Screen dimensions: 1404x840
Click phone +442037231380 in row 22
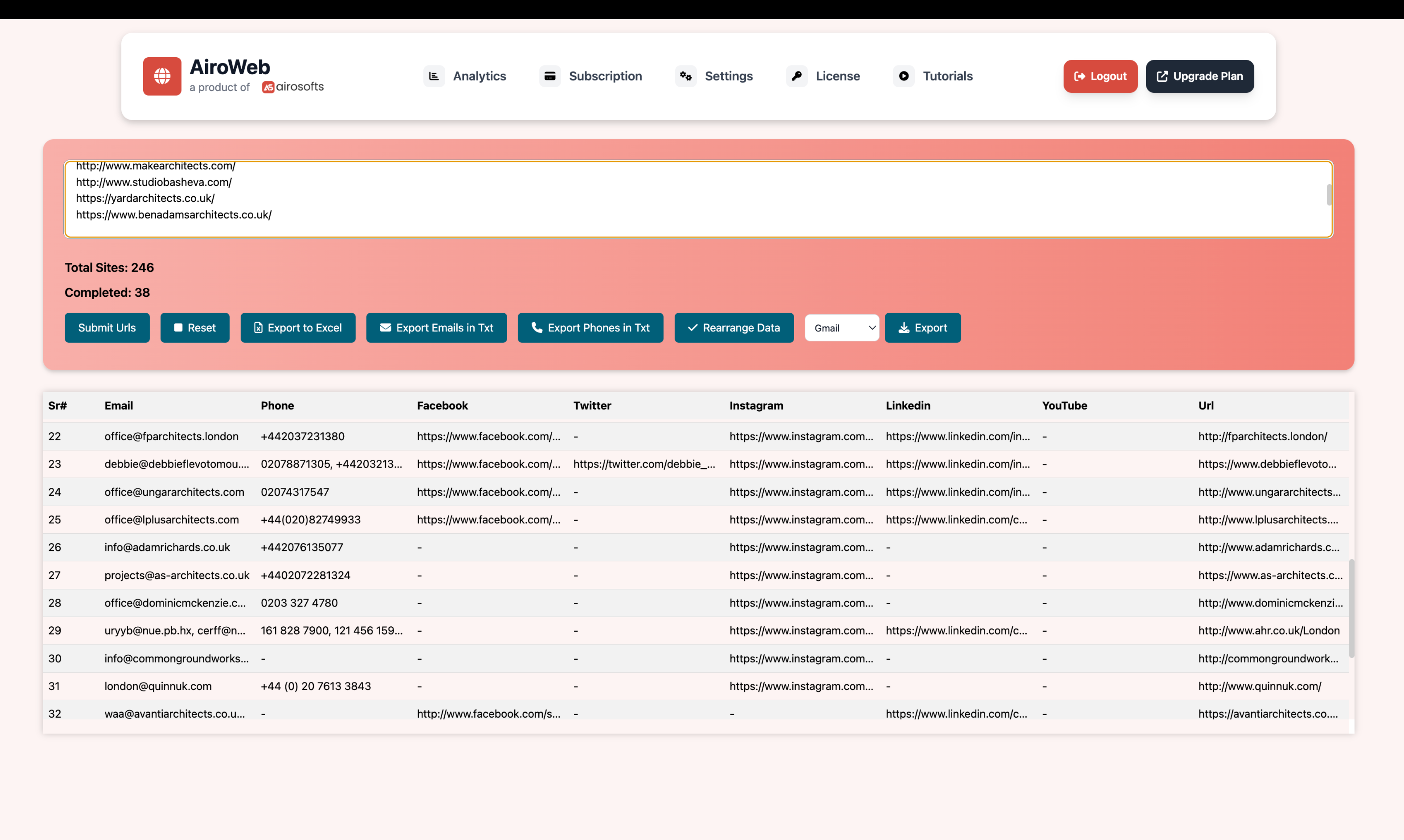click(x=302, y=436)
